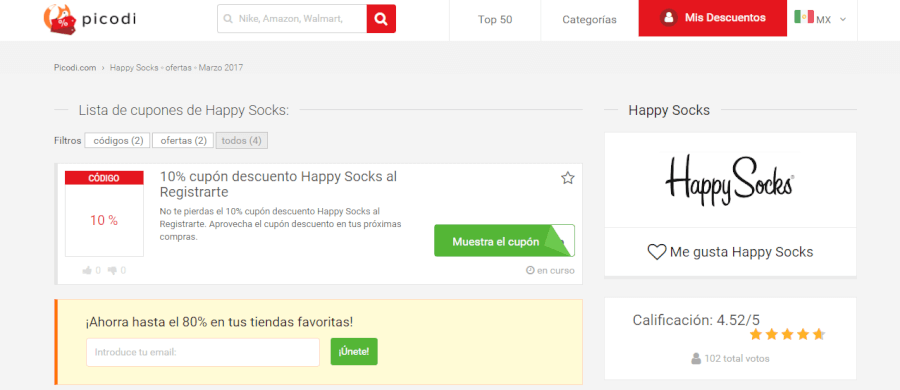Click the 10 % discount box
The image size is (900, 390).
click(x=104, y=221)
